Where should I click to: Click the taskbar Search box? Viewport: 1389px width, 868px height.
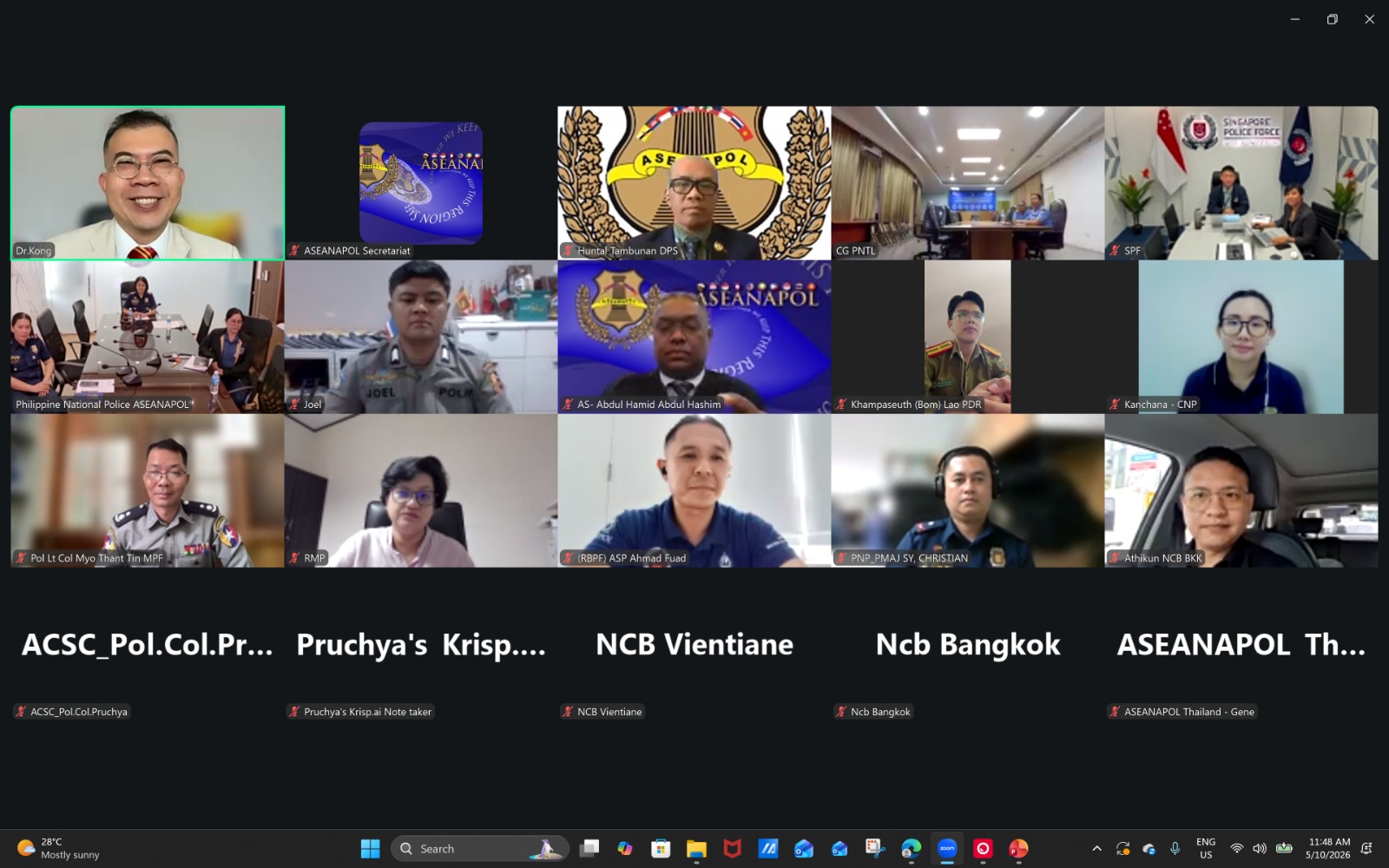click(480, 849)
